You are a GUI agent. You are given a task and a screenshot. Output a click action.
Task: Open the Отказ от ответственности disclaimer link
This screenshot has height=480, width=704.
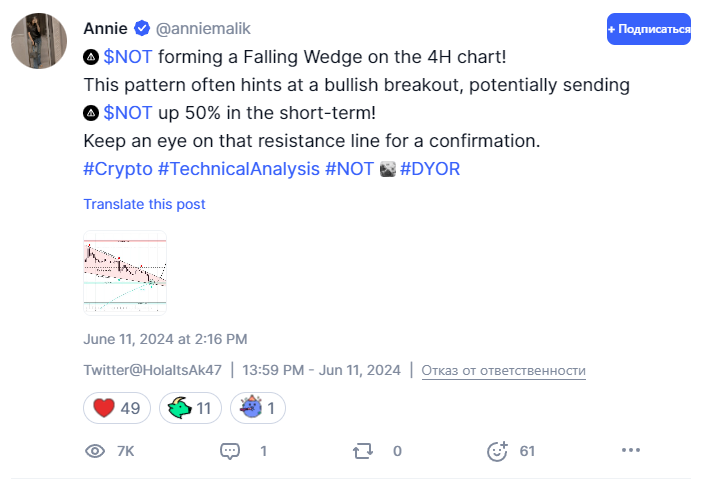[x=503, y=370]
